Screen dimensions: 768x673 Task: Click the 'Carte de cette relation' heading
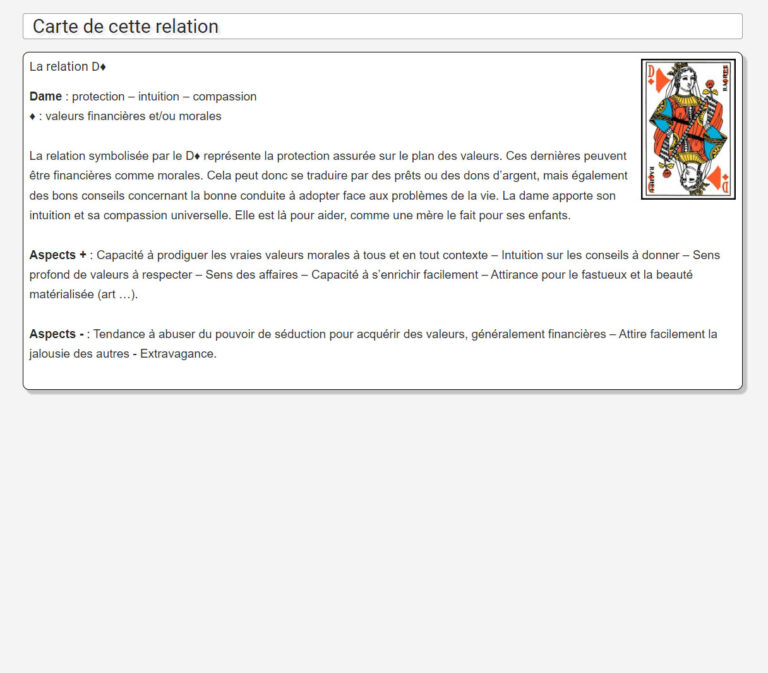click(125, 26)
